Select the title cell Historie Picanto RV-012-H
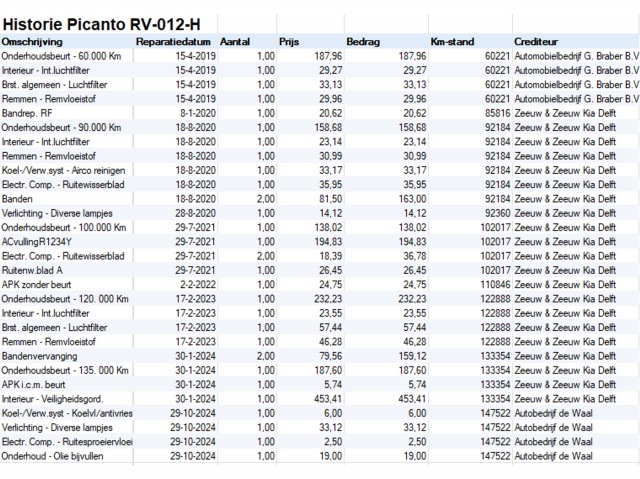 pyautogui.click(x=107, y=21)
